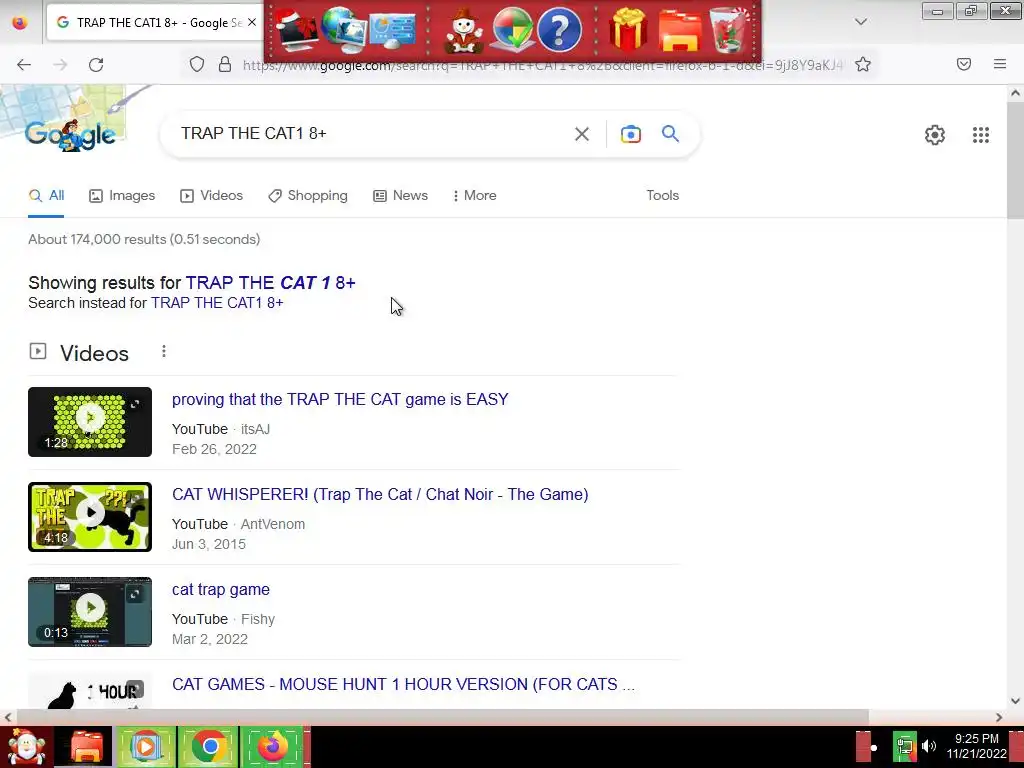Close the TRAP THE CAT1 8+ tab
The image size is (1024, 768).
251,22
